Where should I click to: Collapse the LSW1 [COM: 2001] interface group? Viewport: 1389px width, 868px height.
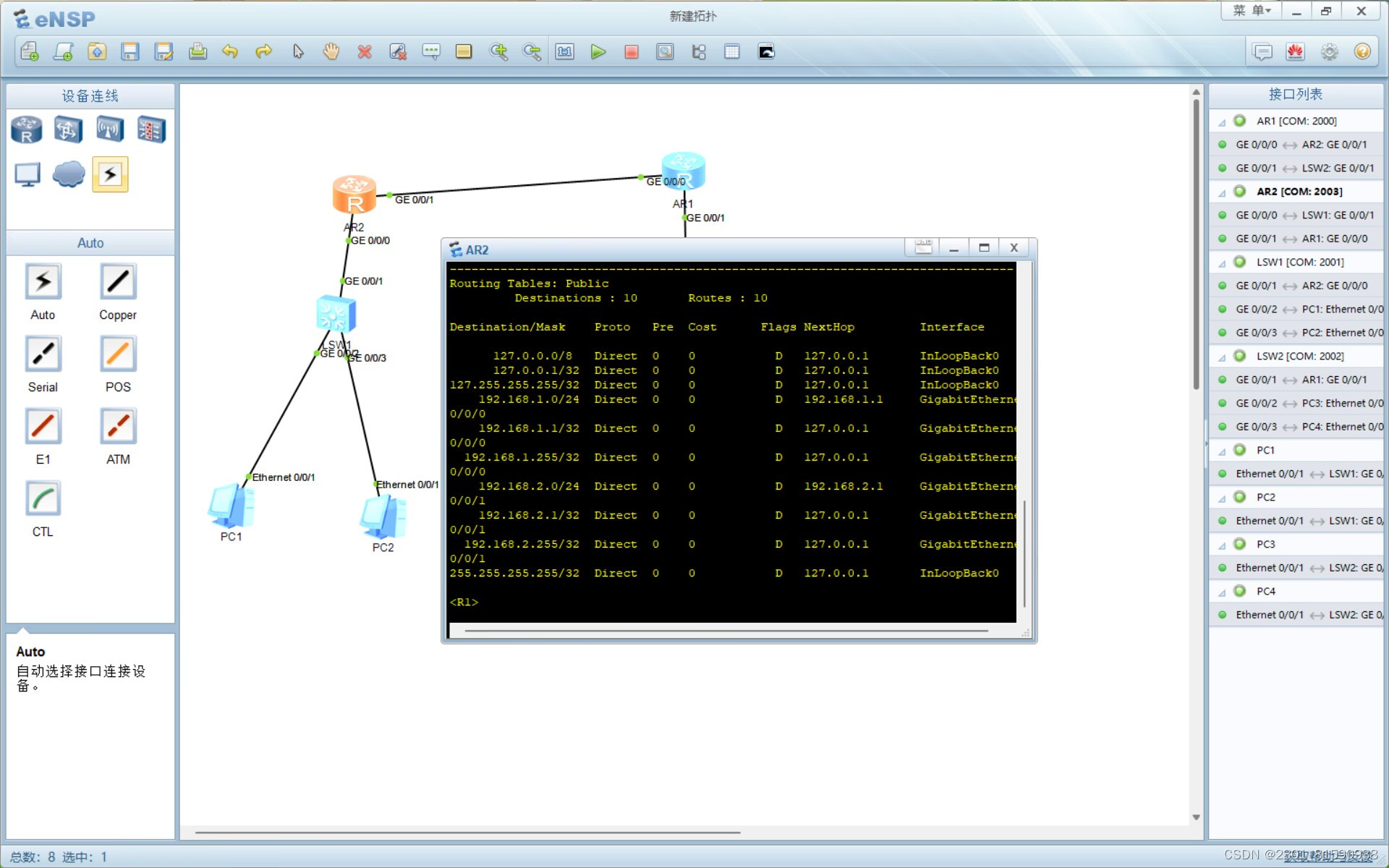(x=1222, y=263)
